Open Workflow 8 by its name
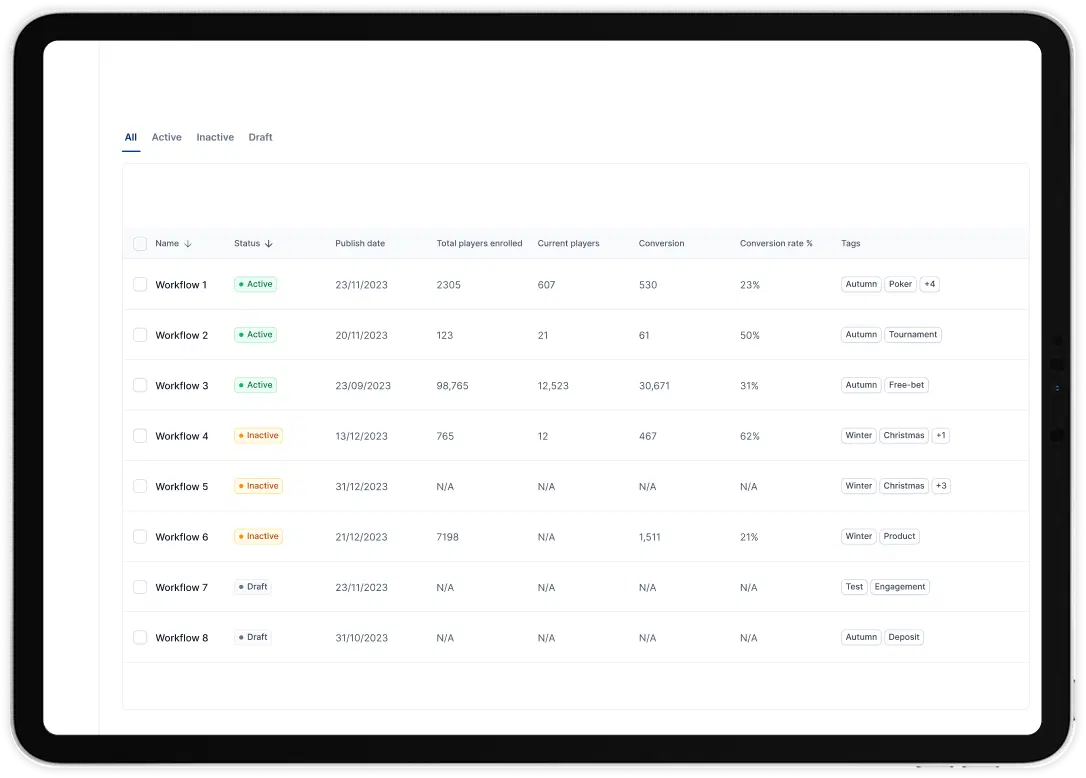 (181, 637)
